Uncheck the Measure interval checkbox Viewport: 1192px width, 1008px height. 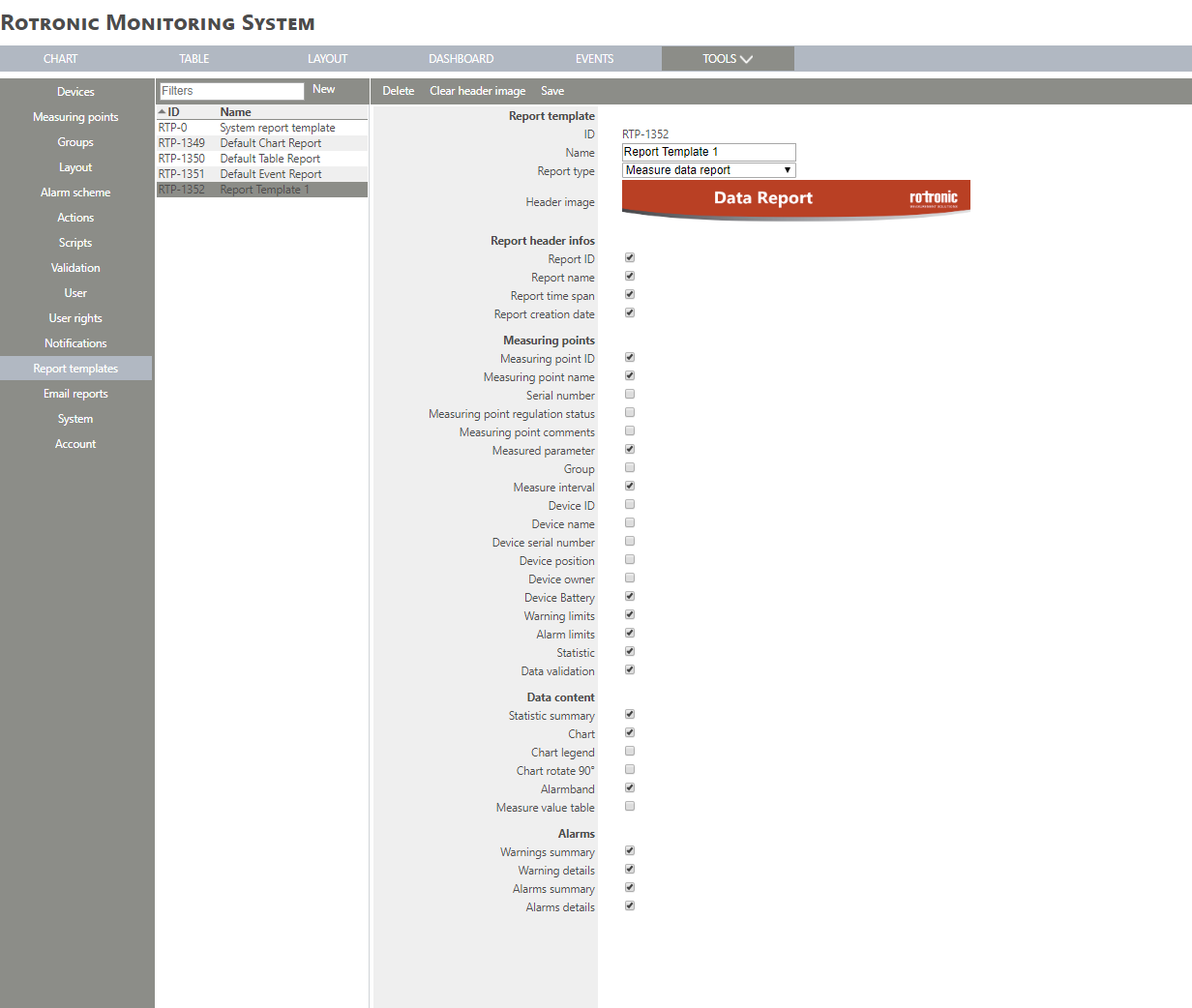click(x=630, y=486)
